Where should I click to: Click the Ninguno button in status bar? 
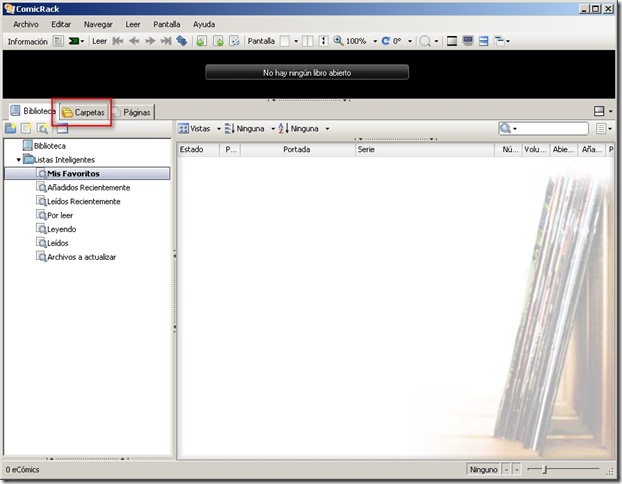(x=483, y=470)
